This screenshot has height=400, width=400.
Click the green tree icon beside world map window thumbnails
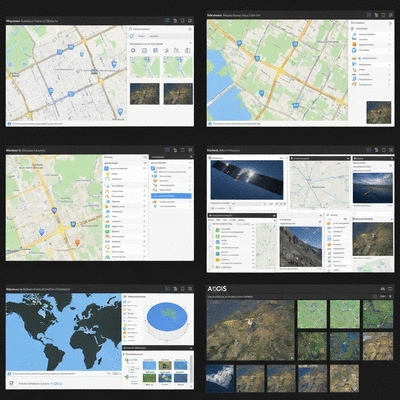(127, 360)
